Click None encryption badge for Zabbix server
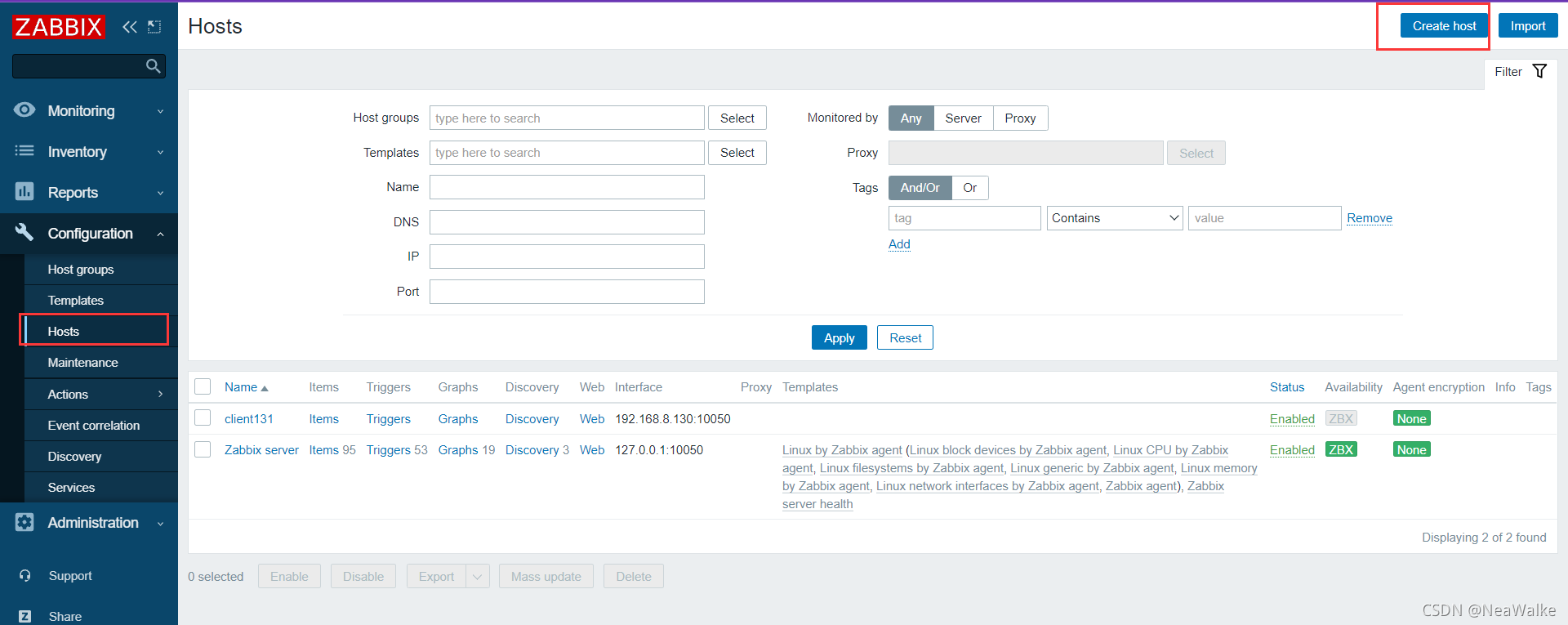 [x=1411, y=449]
